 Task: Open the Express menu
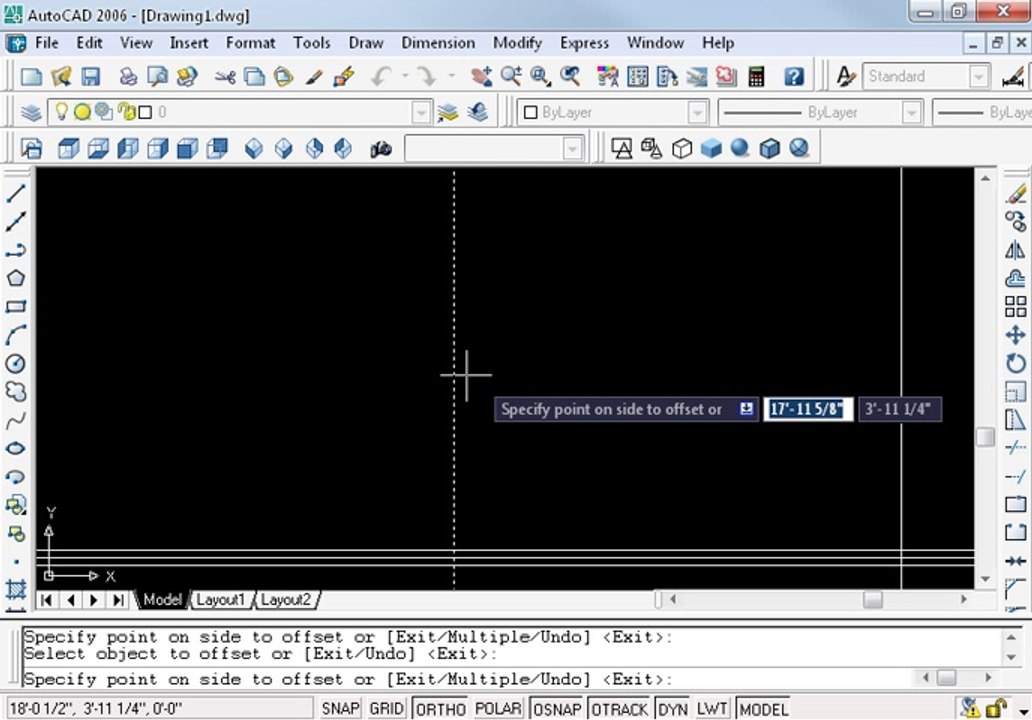(584, 43)
